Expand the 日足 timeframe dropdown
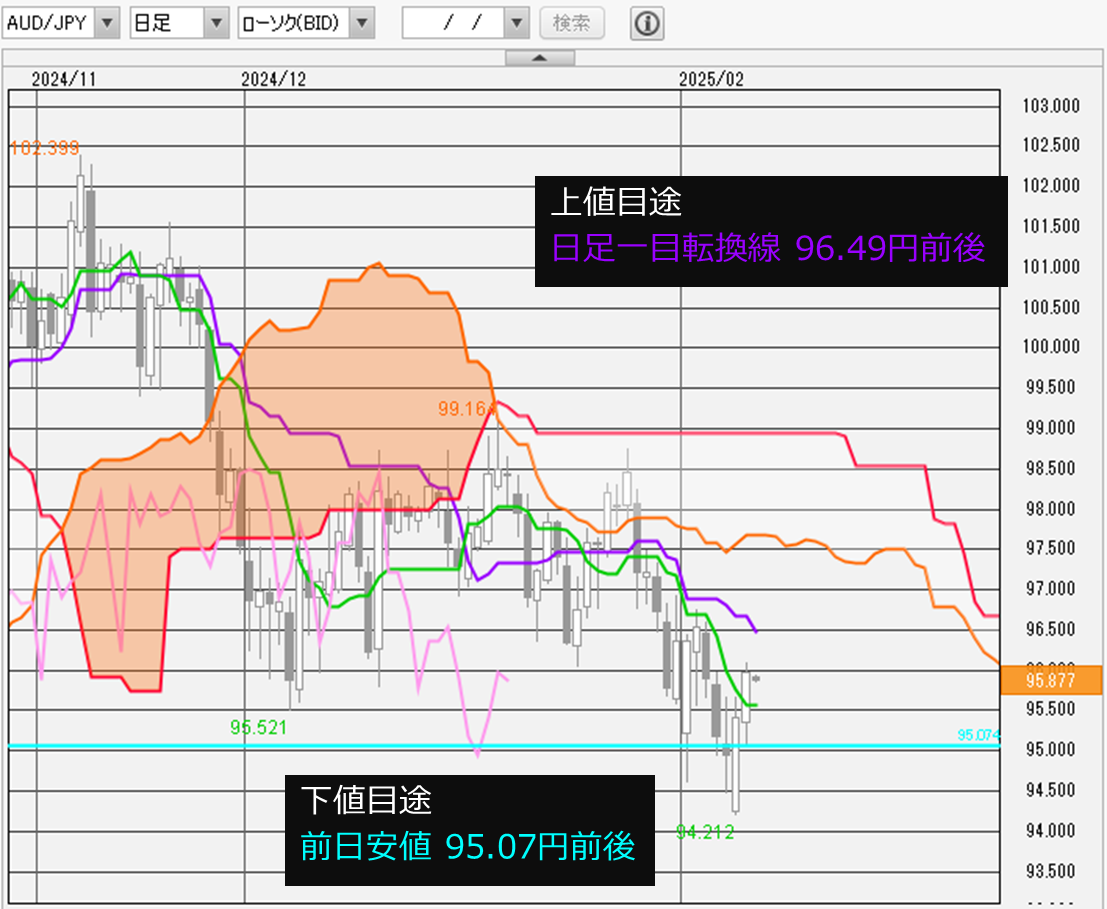This screenshot has width=1107, height=909. (x=216, y=23)
